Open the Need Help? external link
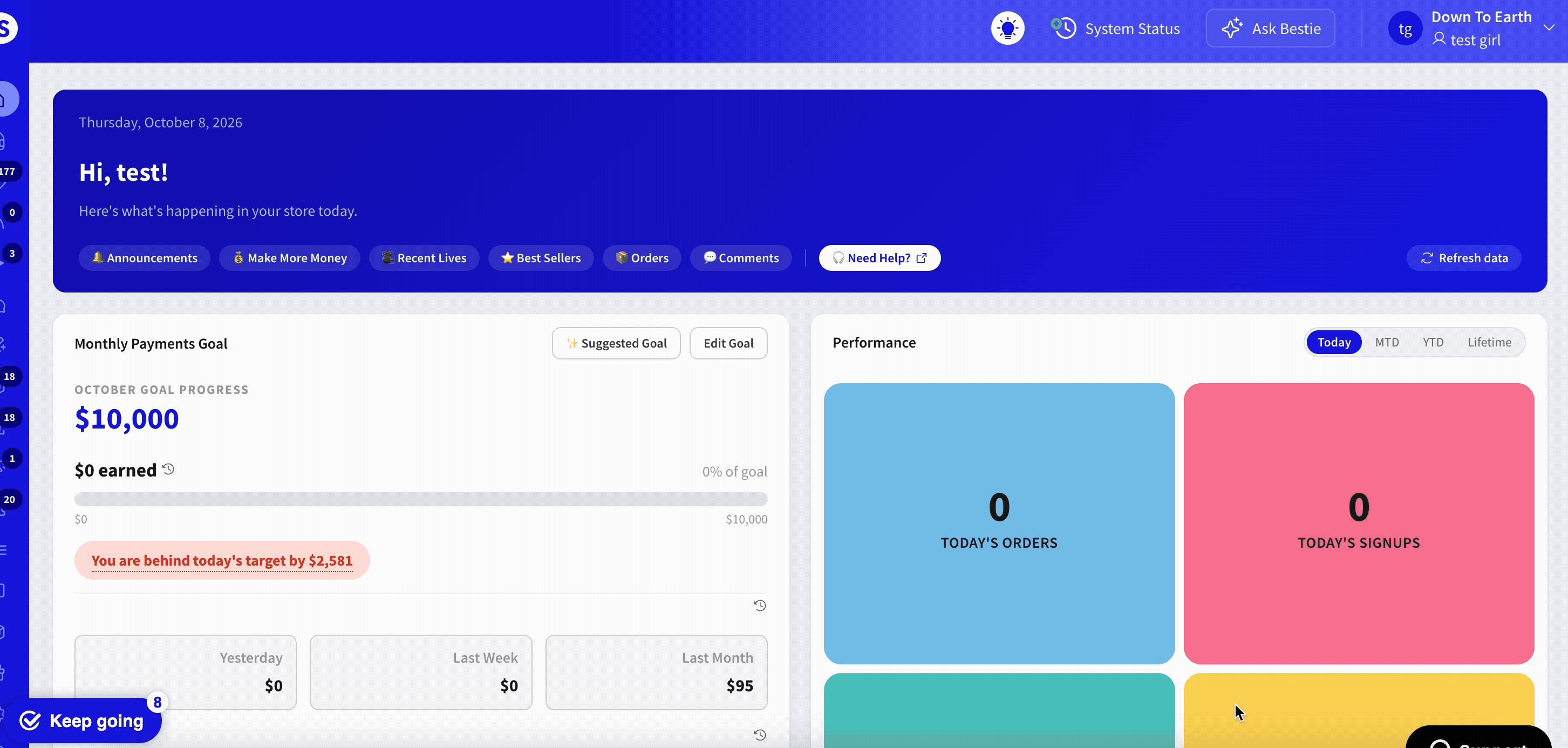The image size is (1568, 748). [880, 258]
